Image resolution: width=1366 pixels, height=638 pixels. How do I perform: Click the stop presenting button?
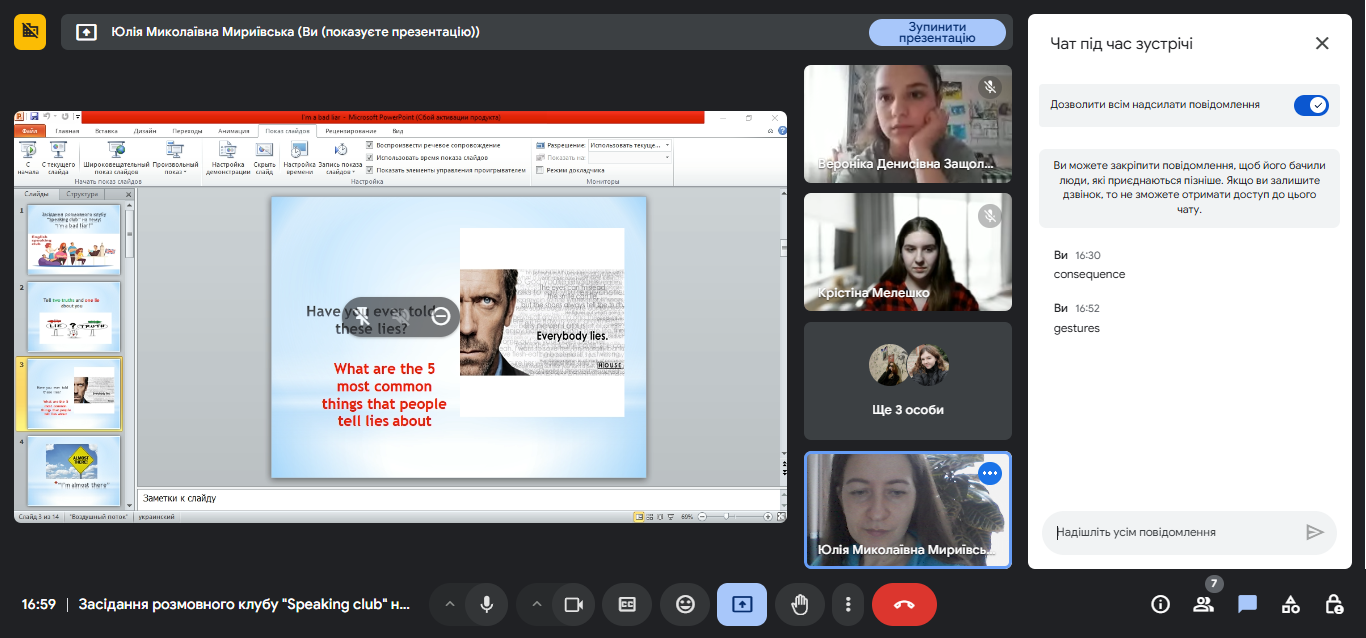coord(936,32)
